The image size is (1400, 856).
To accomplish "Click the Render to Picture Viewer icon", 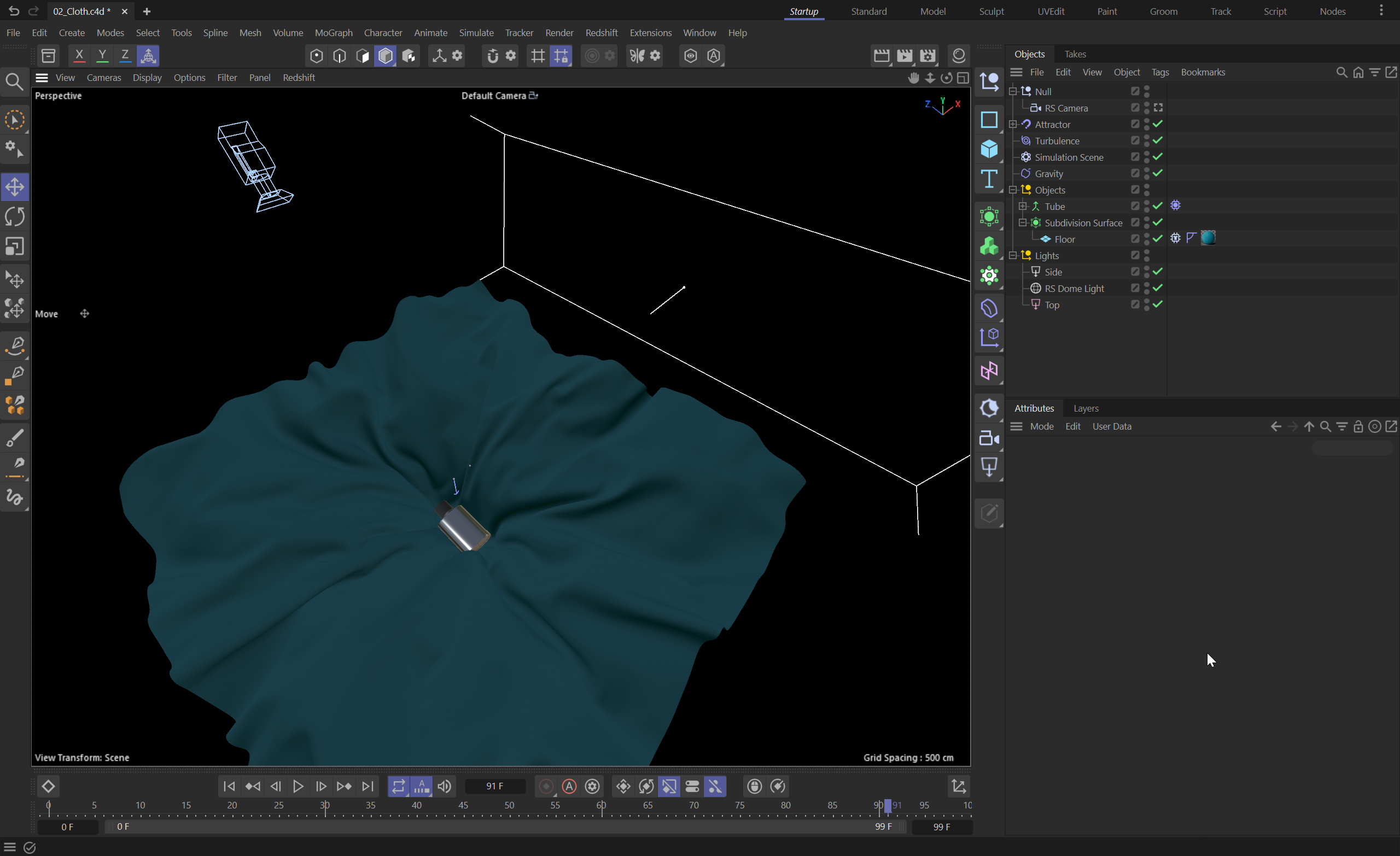I will coord(905,56).
